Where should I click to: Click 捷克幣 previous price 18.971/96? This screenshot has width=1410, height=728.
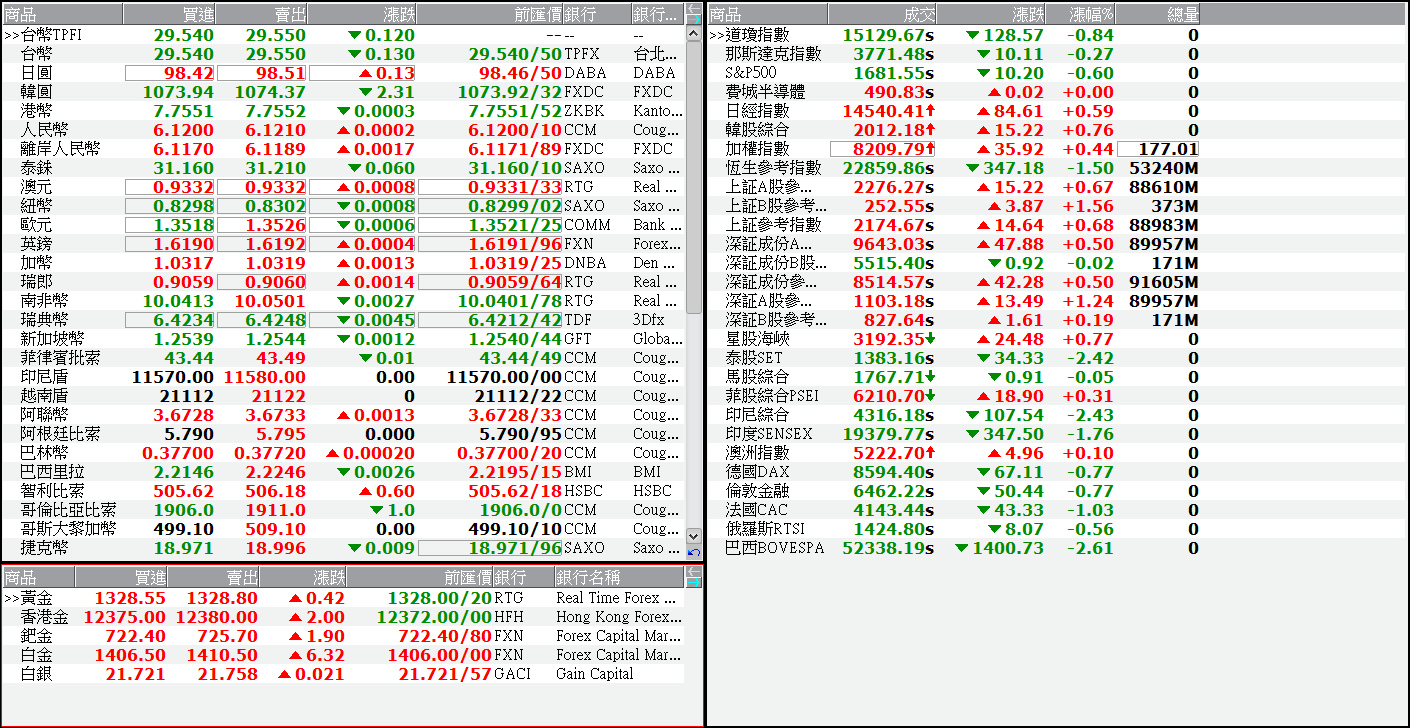click(490, 548)
